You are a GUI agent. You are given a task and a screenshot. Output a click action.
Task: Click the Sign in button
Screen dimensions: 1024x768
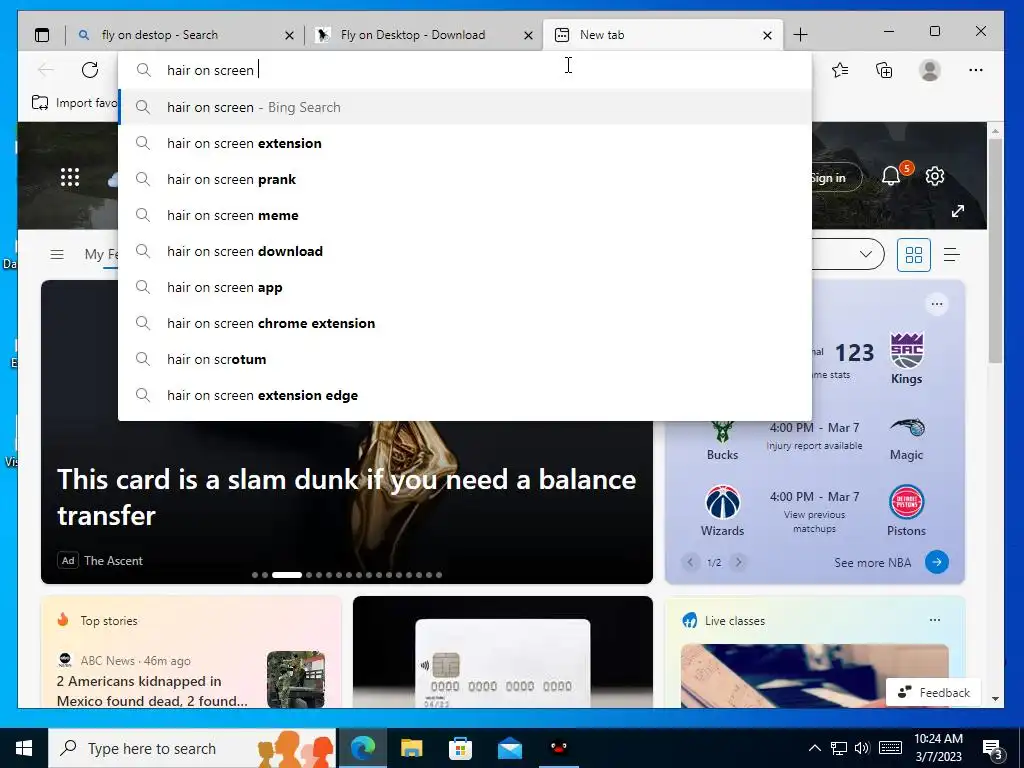[x=835, y=177]
